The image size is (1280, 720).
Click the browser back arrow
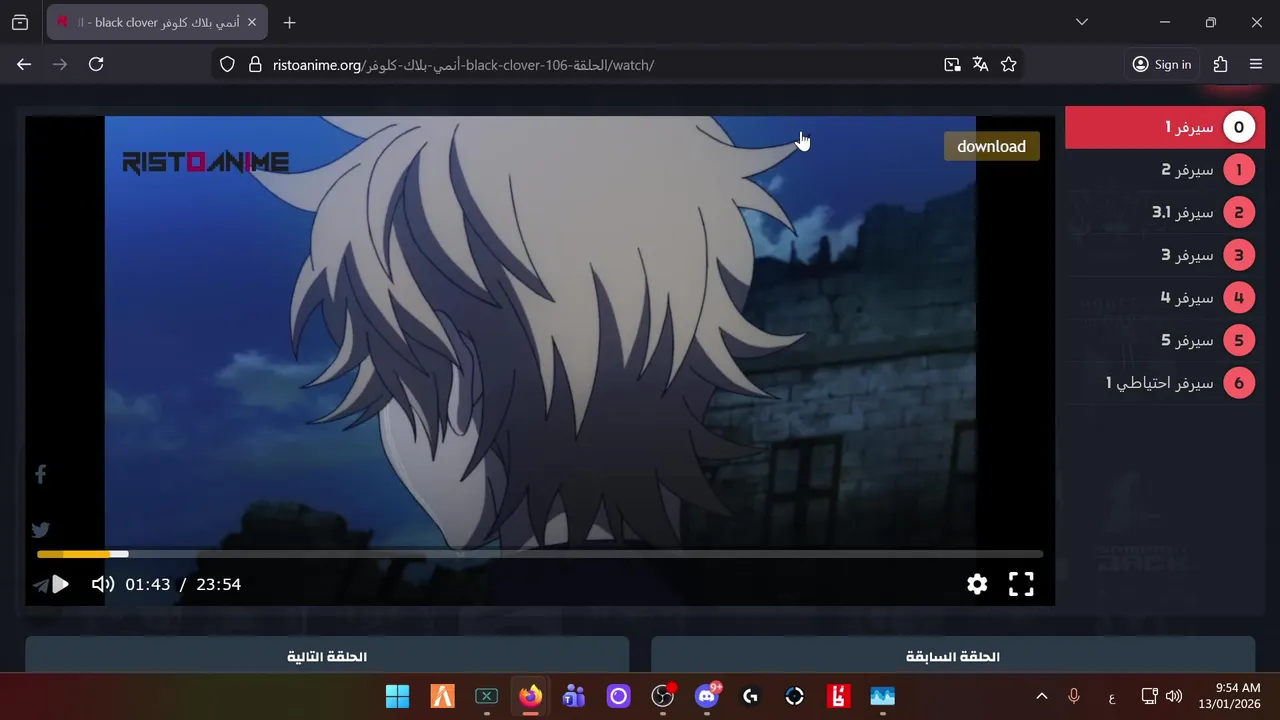24,64
